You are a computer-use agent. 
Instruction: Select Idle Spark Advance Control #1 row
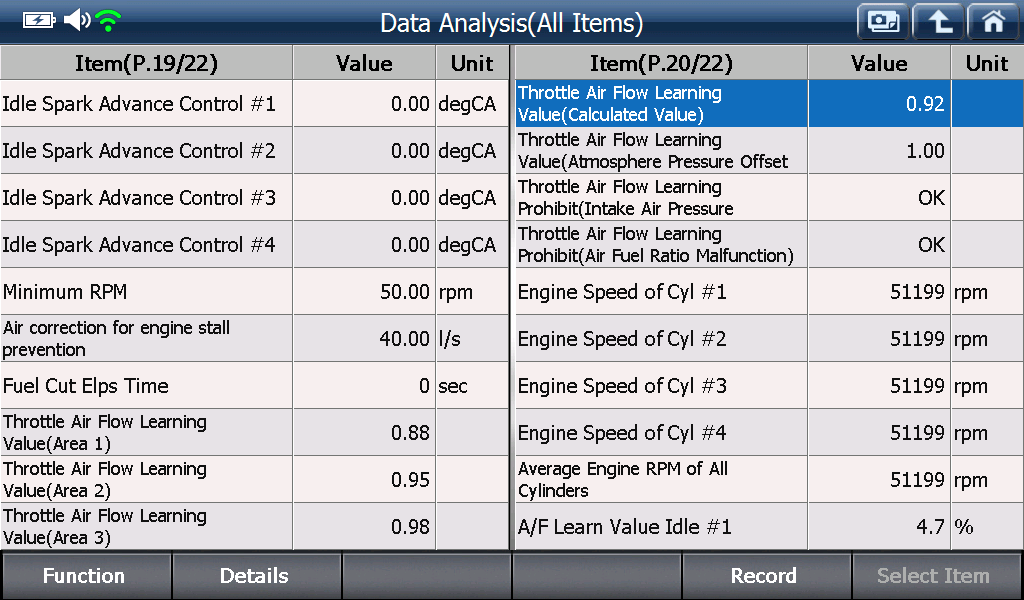(254, 104)
